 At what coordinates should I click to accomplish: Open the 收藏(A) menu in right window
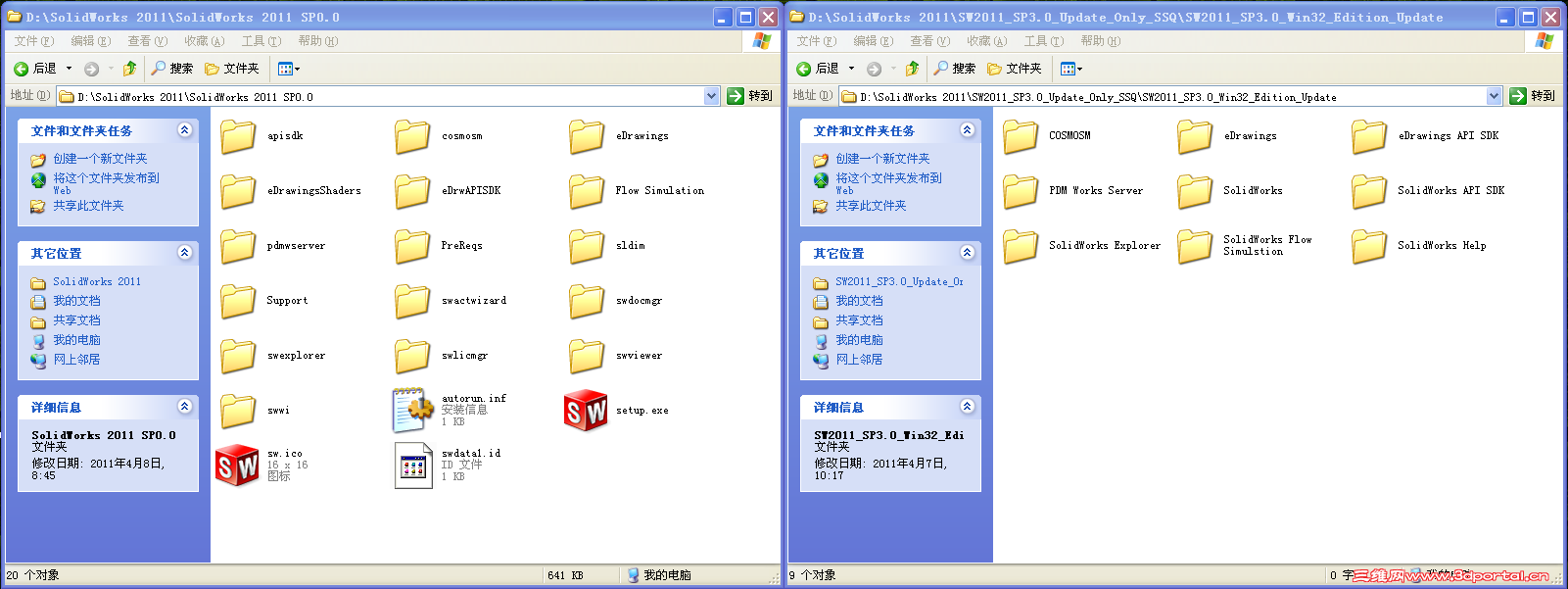pos(986,41)
